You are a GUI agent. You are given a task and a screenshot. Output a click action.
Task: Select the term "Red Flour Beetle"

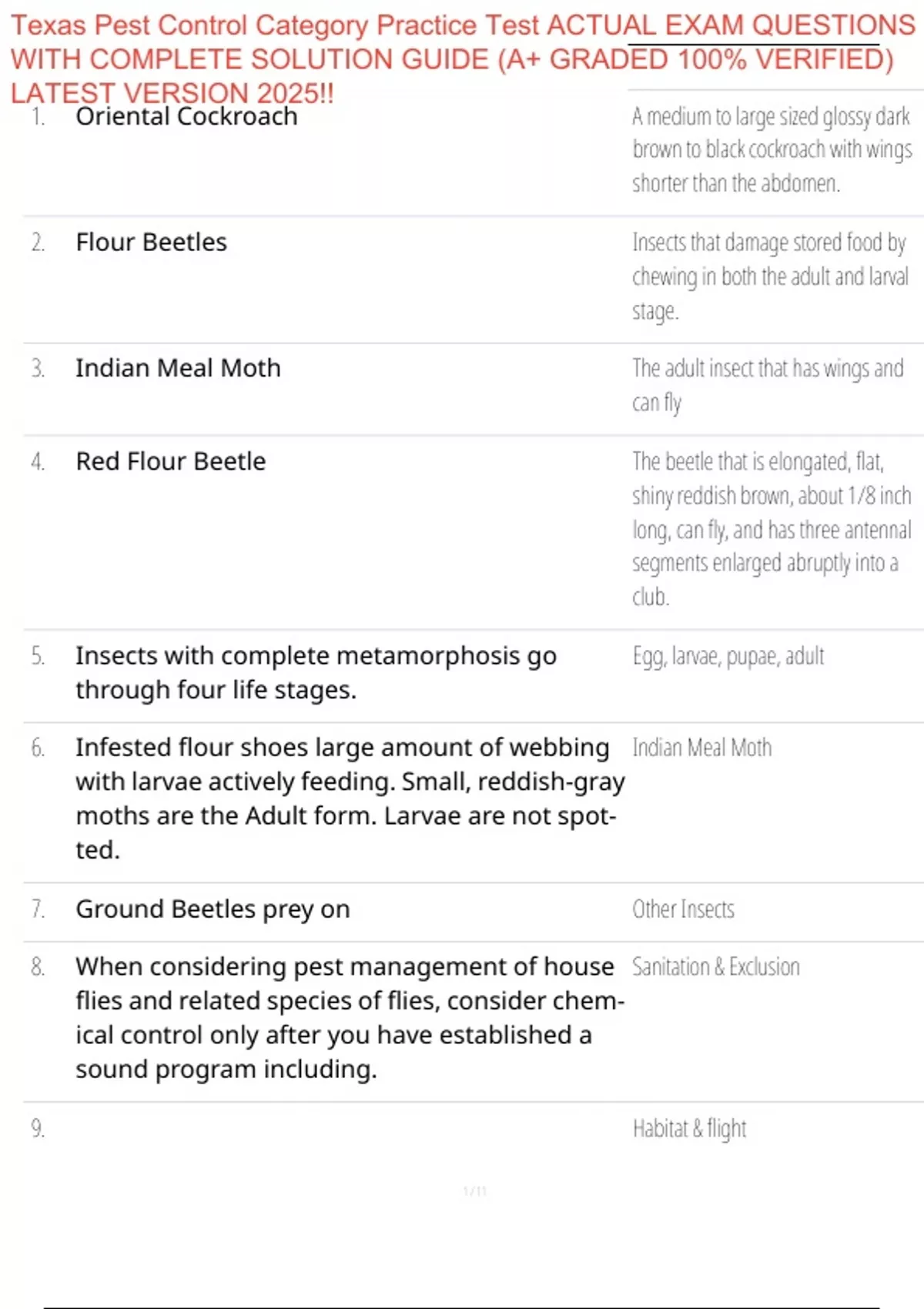point(170,461)
